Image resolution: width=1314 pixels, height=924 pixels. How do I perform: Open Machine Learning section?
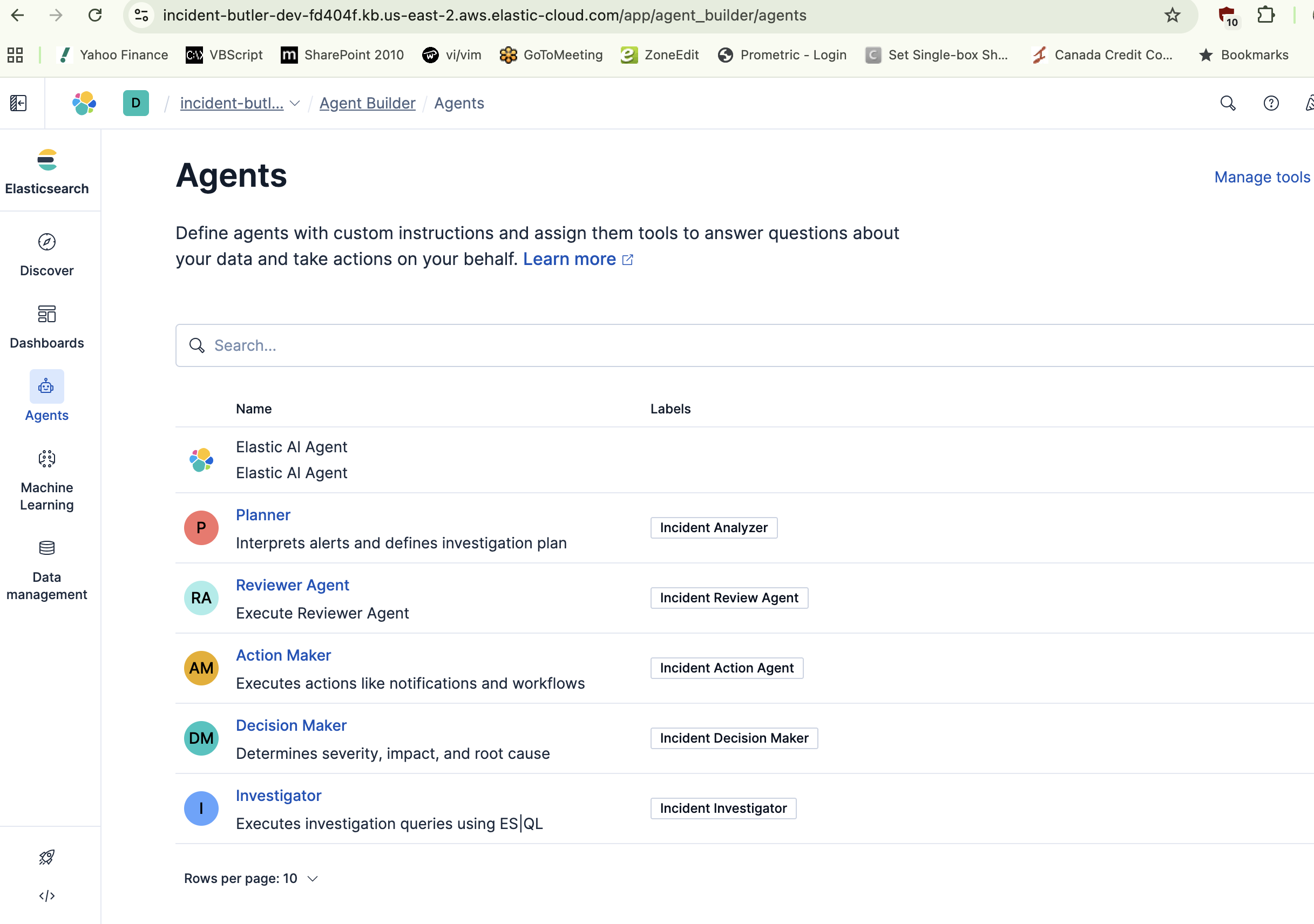[46, 479]
